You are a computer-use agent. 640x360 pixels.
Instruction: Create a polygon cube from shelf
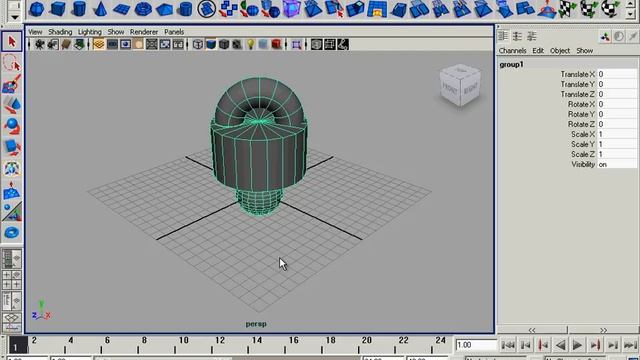(x=58, y=9)
